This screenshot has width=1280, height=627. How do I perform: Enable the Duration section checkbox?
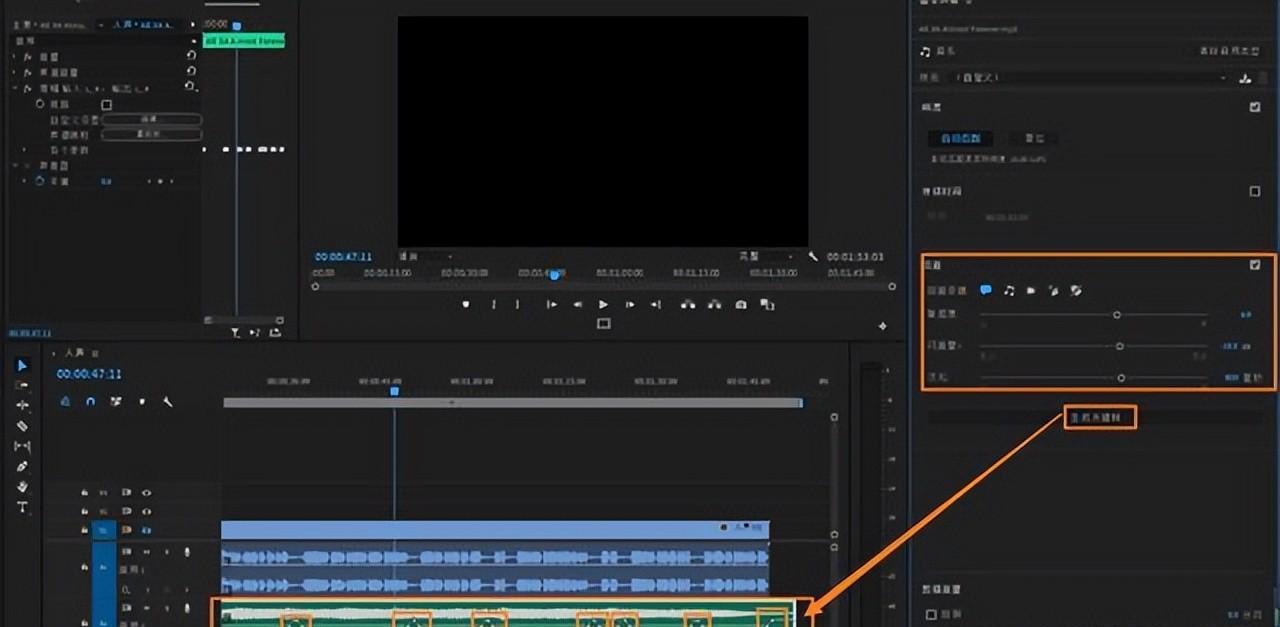coord(1255,191)
